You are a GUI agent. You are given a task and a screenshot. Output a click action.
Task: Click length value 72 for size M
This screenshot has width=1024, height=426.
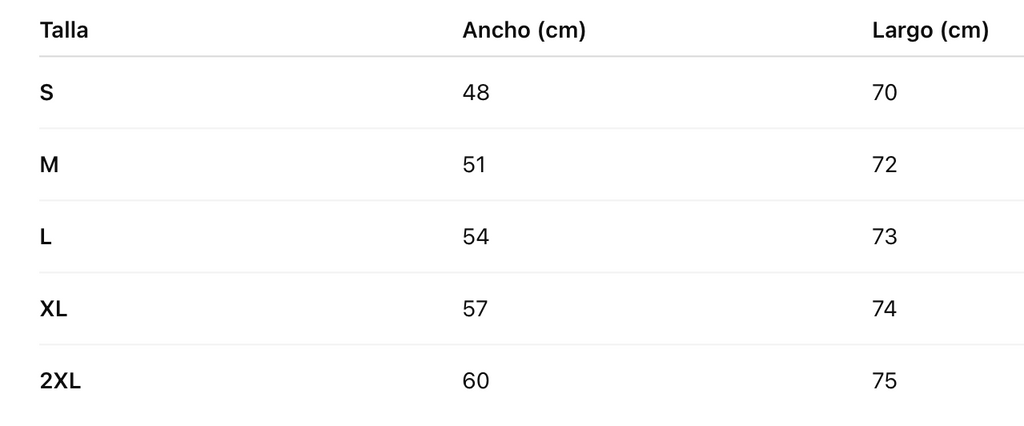[885, 165]
